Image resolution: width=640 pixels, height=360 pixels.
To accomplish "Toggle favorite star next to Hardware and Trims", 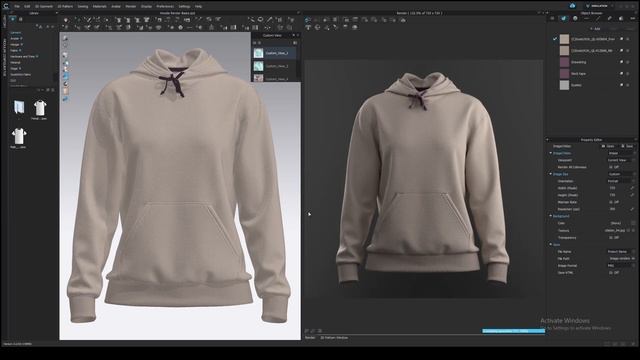I will point(38,56).
